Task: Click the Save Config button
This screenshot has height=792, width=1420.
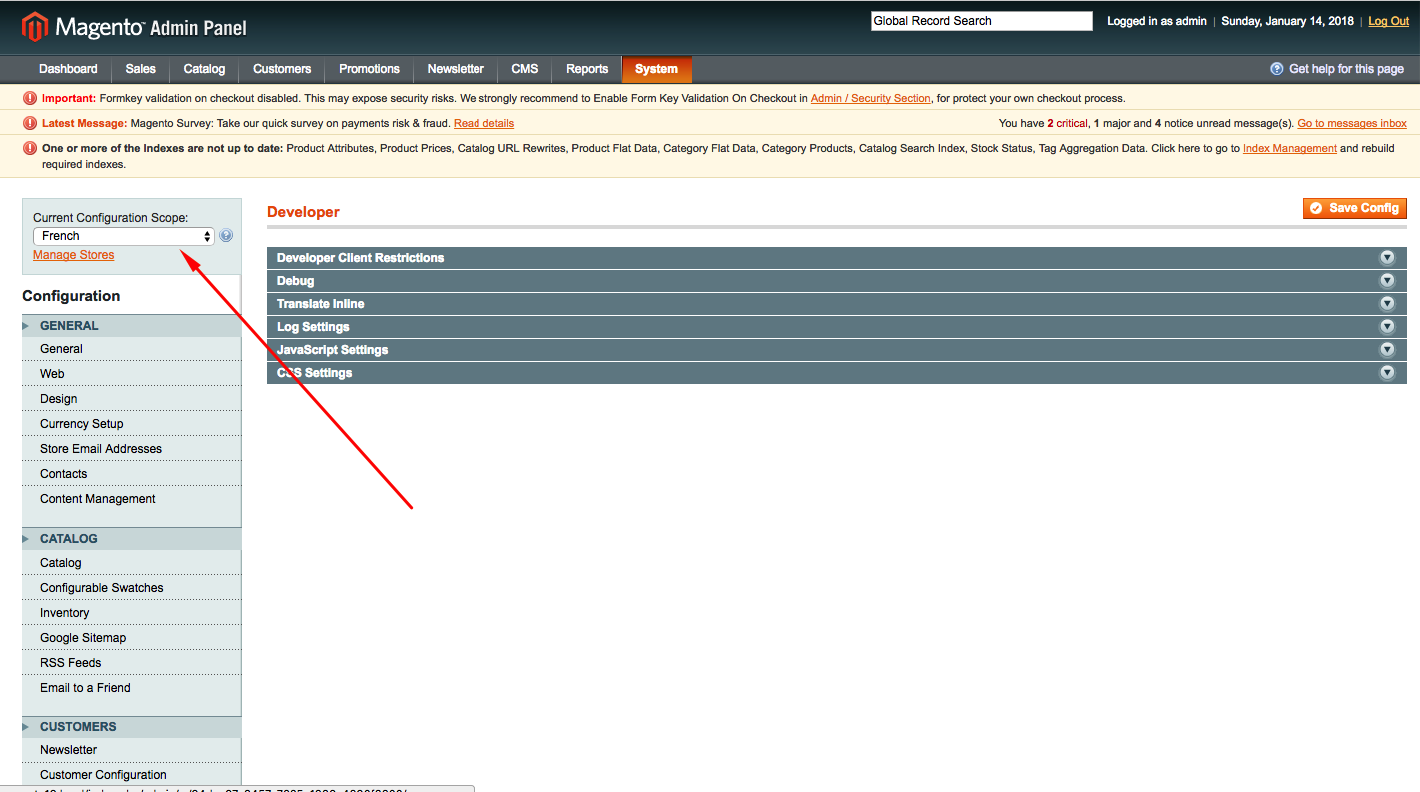Action: pos(1355,208)
